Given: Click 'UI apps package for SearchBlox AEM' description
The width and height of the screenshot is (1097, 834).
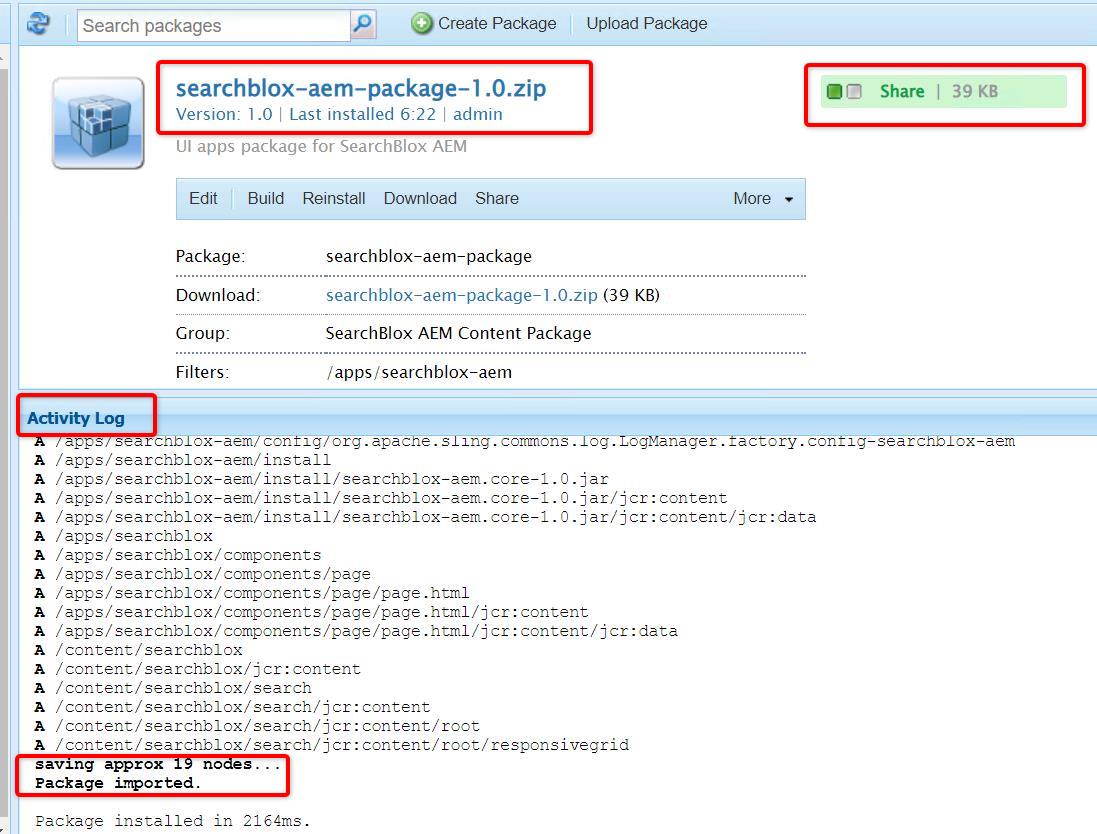Looking at the screenshot, I should point(321,146).
